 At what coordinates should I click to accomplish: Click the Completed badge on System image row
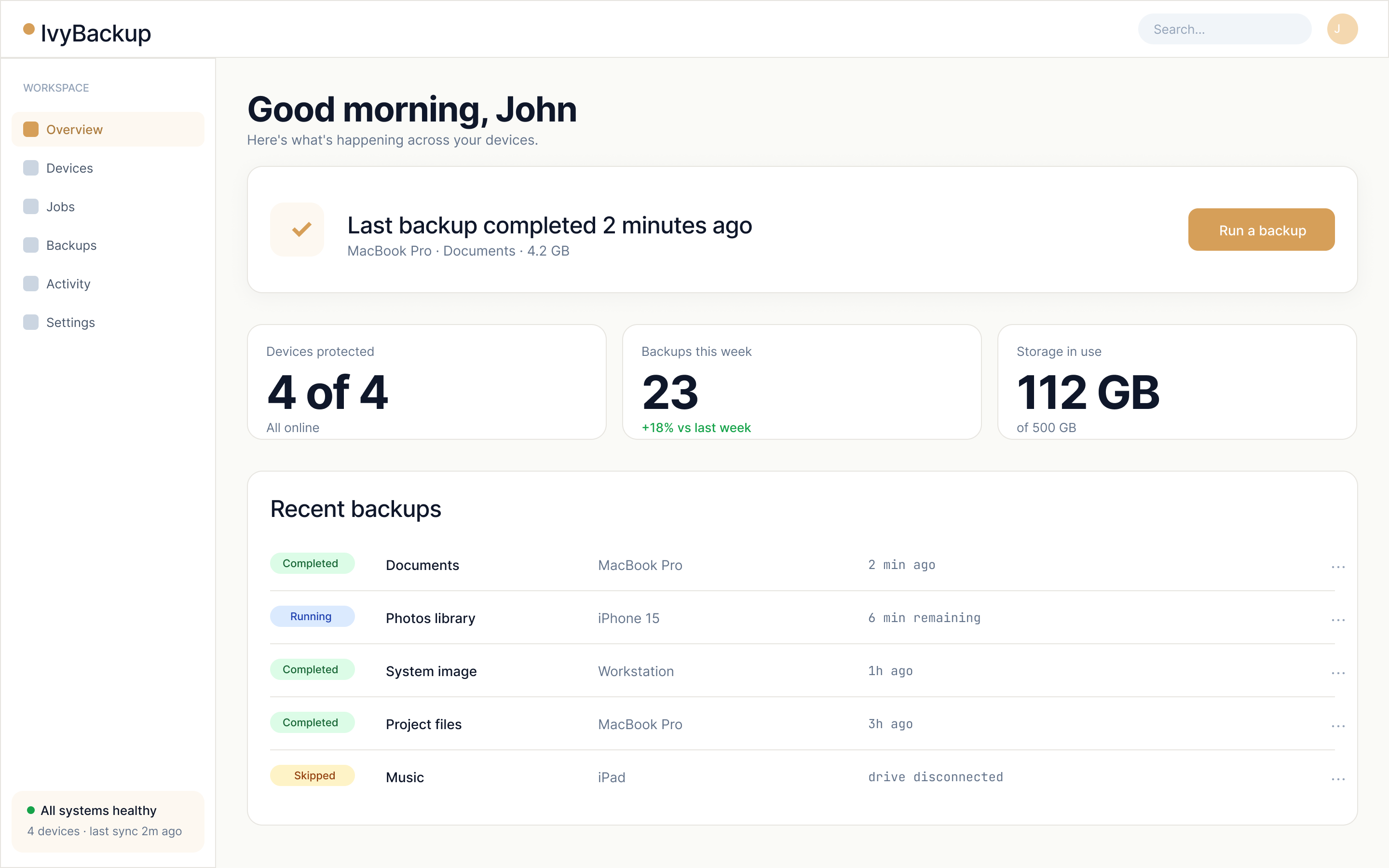click(312, 669)
